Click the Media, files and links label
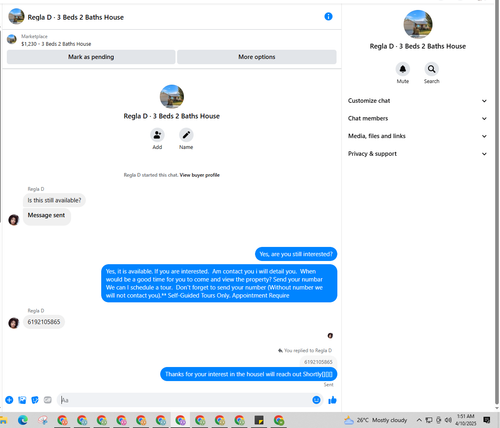 tap(377, 136)
